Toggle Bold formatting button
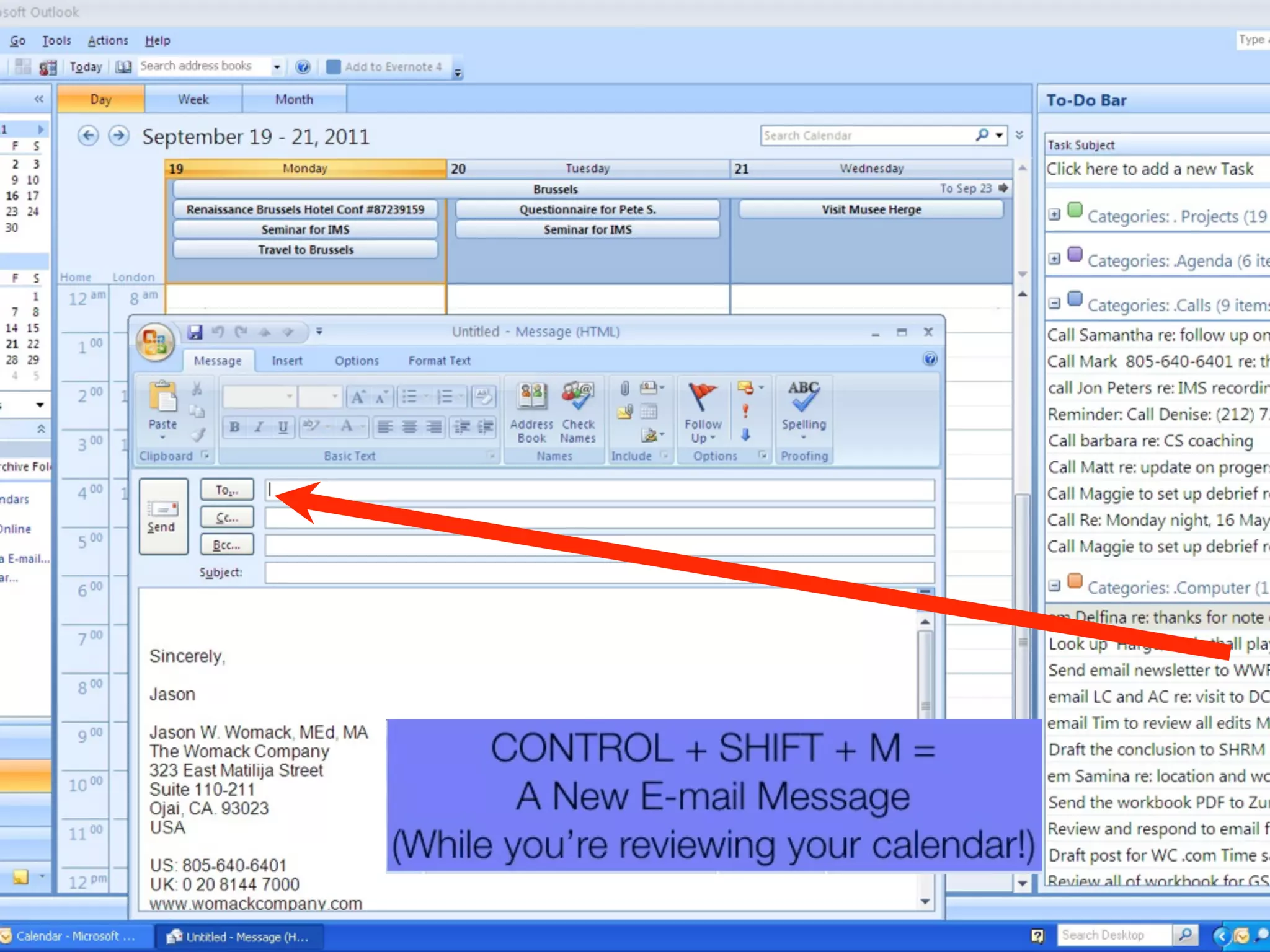1270x952 pixels. (x=234, y=426)
